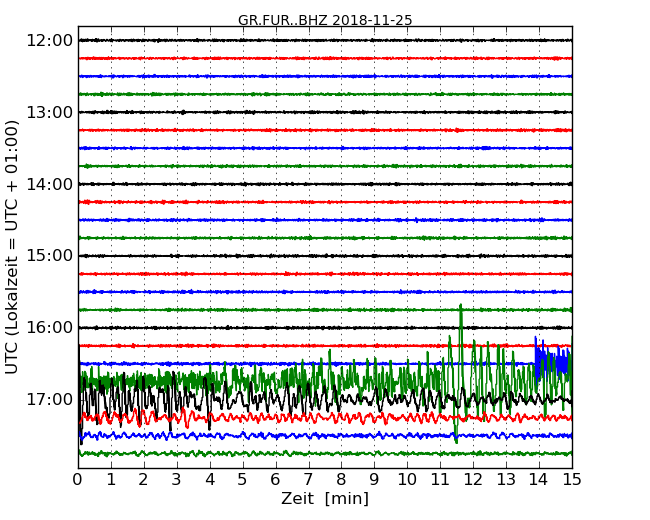Click x-axis tick label 6

(x=275, y=480)
